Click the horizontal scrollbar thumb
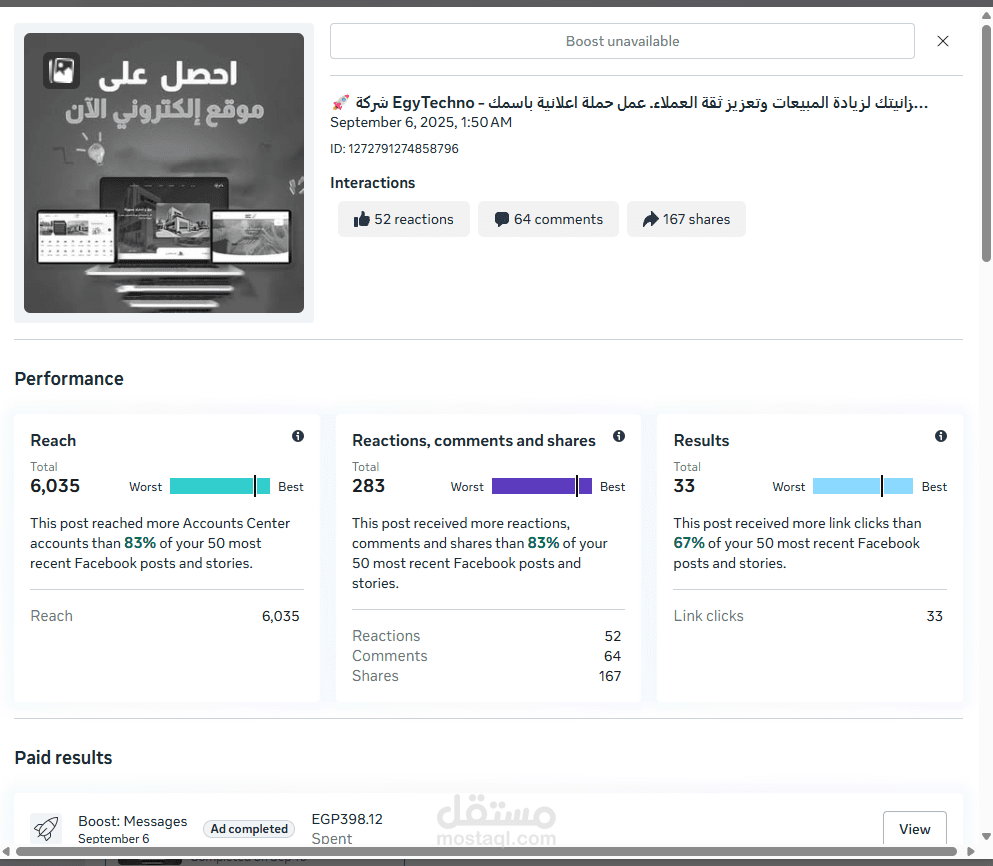The height and width of the screenshot is (866, 993). [x=486, y=851]
